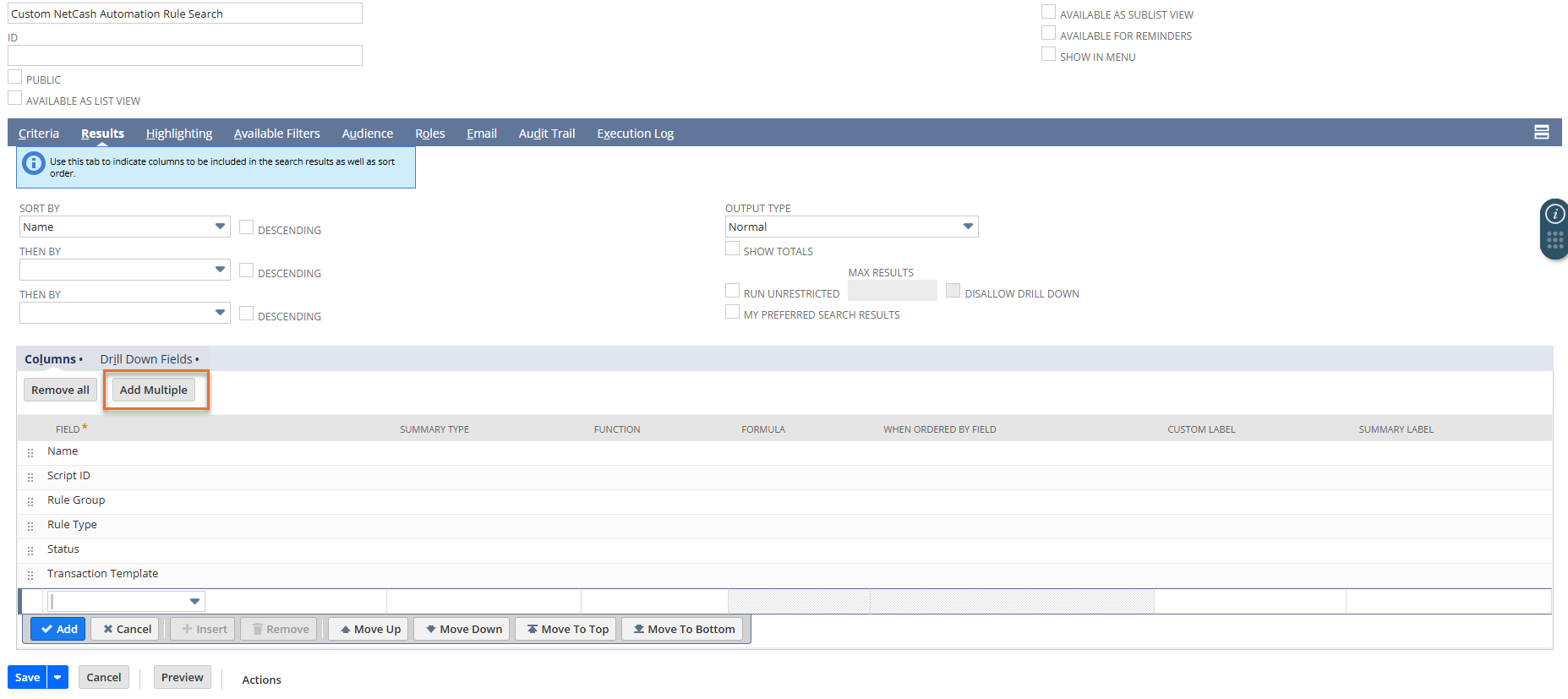
Task: Click the drag handle beside Transaction Template
Action: (30, 576)
